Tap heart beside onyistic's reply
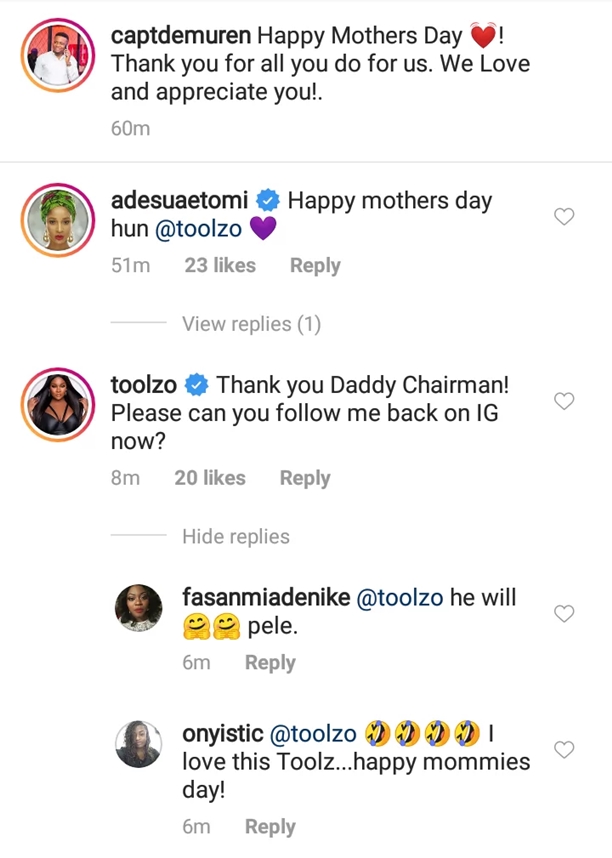This screenshot has width=612, height=858. point(564,749)
